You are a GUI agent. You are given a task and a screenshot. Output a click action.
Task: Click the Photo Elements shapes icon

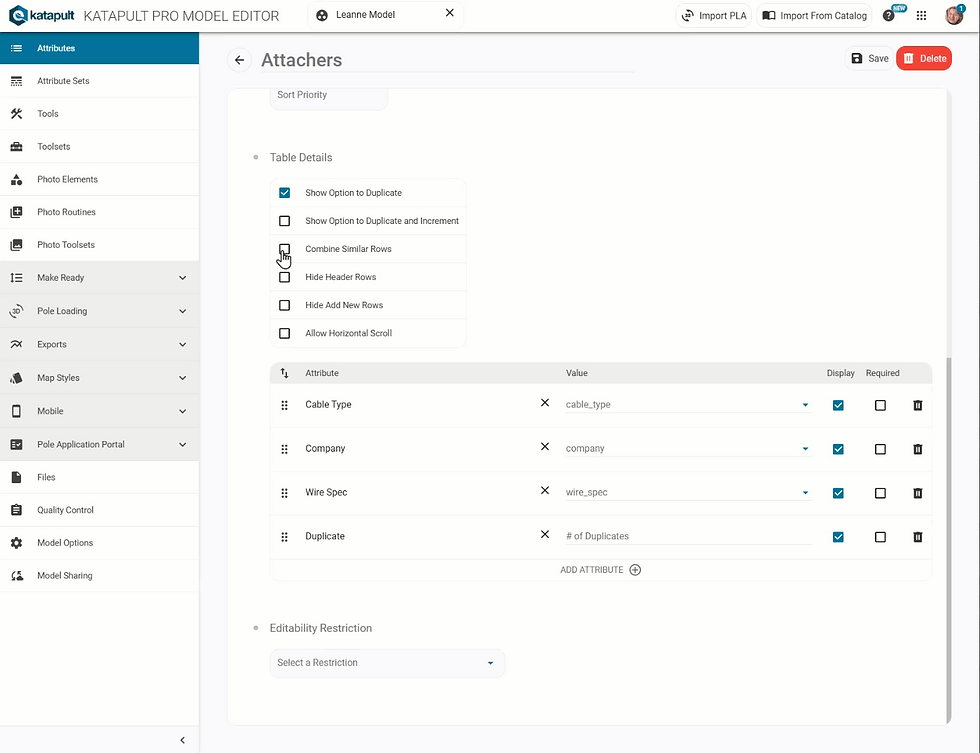(x=17, y=179)
